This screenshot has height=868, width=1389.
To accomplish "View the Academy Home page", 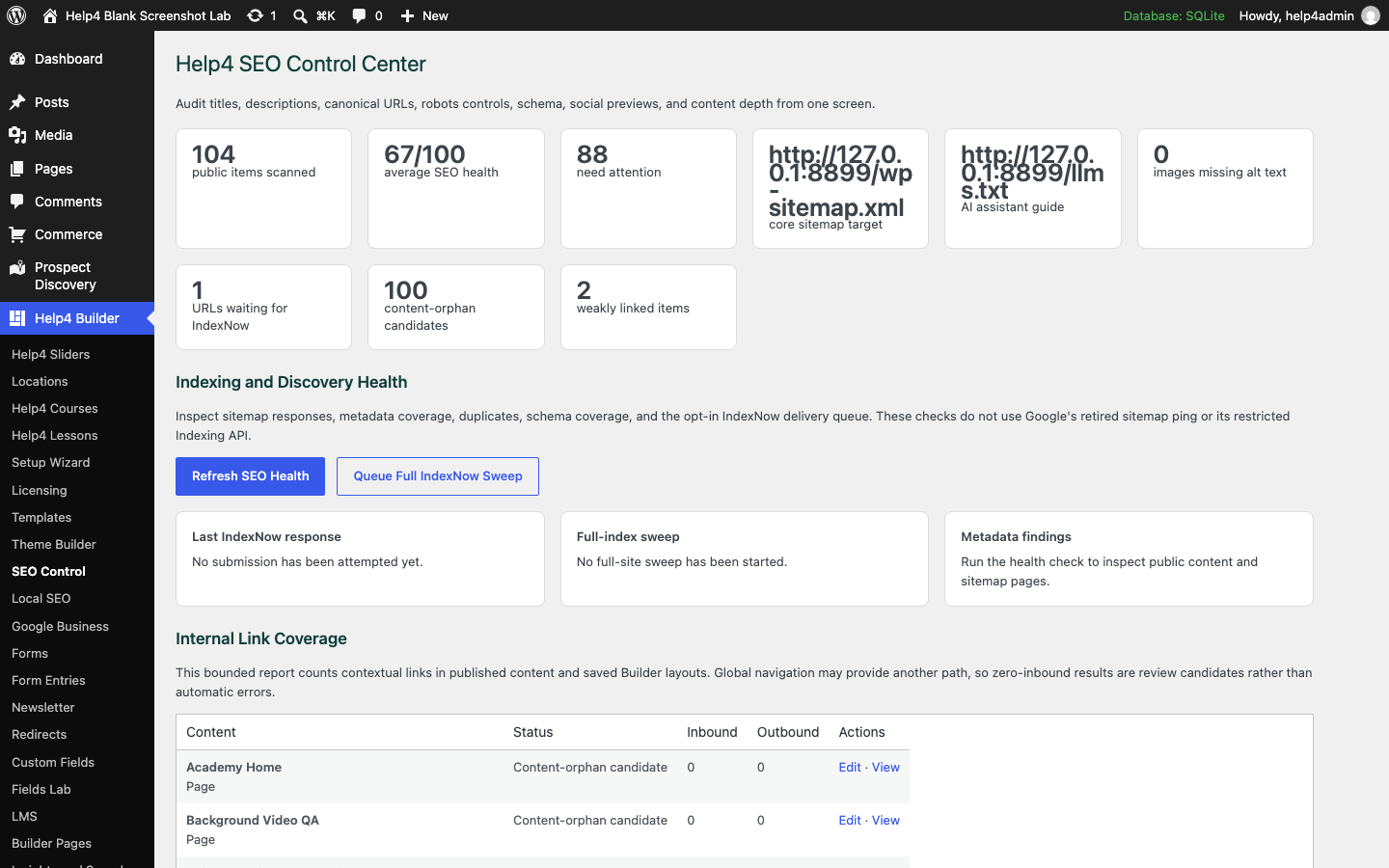I will point(885,768).
